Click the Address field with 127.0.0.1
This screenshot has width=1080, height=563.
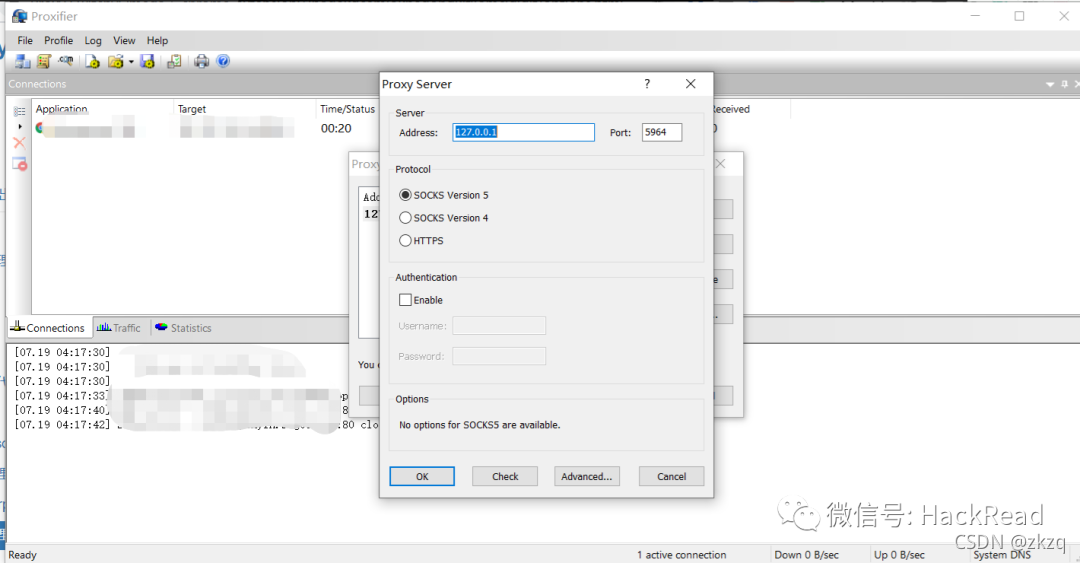523,132
